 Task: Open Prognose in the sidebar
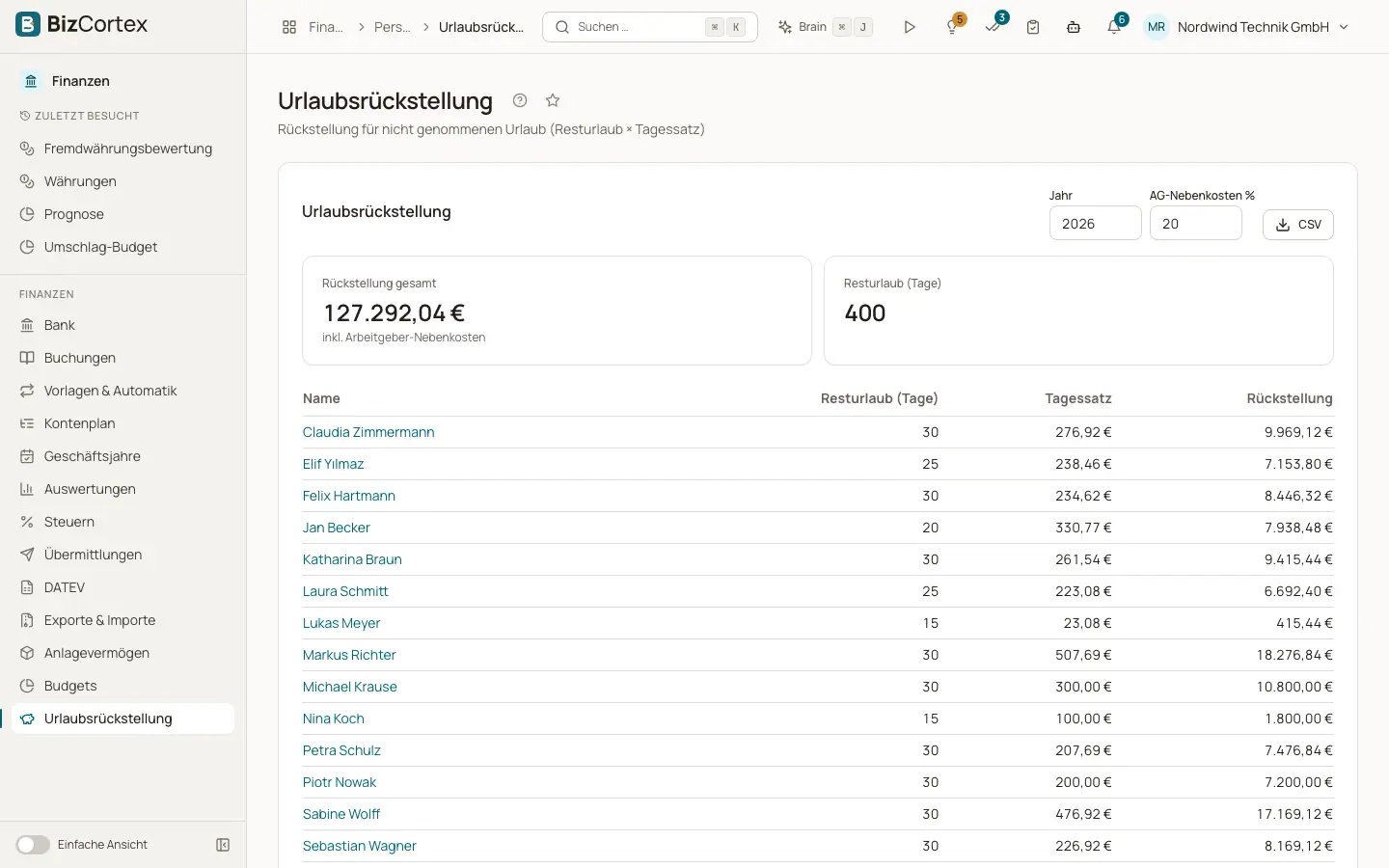tap(123, 214)
